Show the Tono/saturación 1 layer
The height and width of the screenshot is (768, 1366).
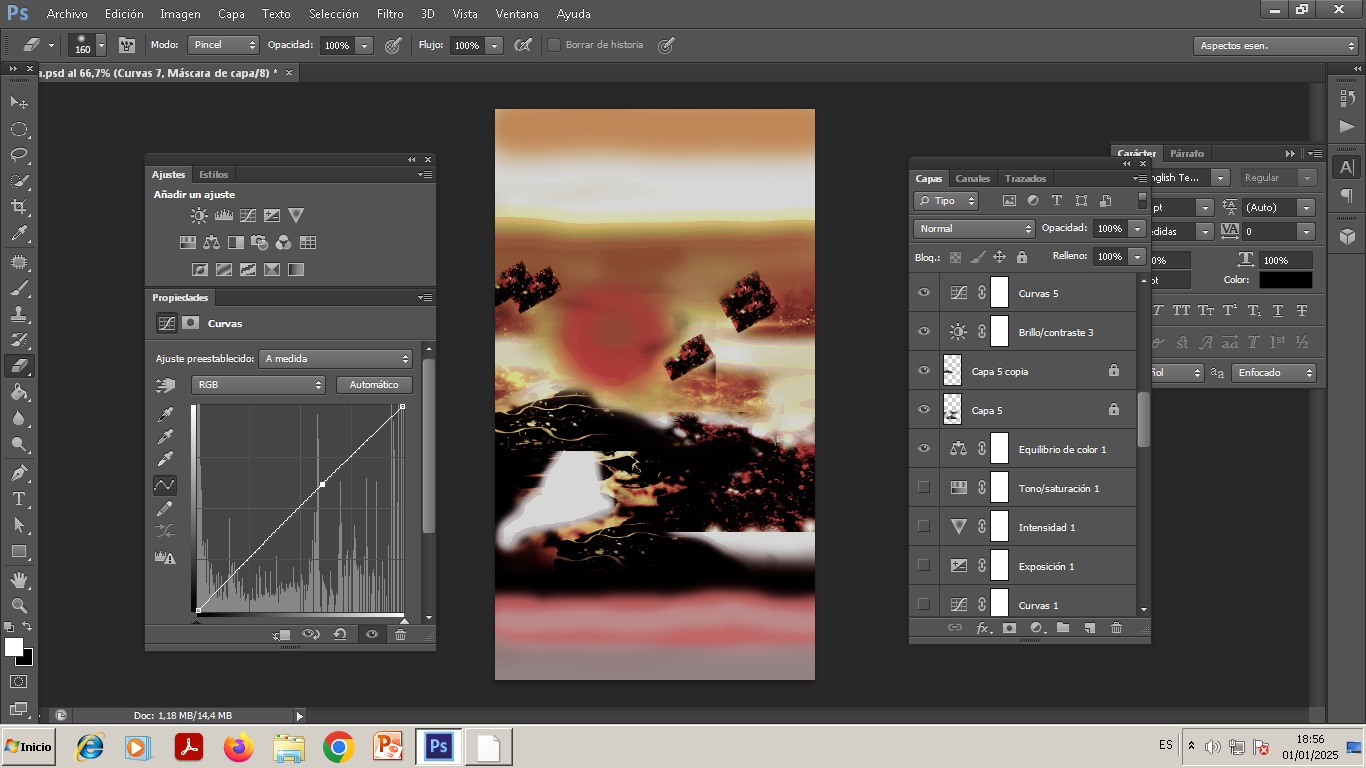pos(924,487)
